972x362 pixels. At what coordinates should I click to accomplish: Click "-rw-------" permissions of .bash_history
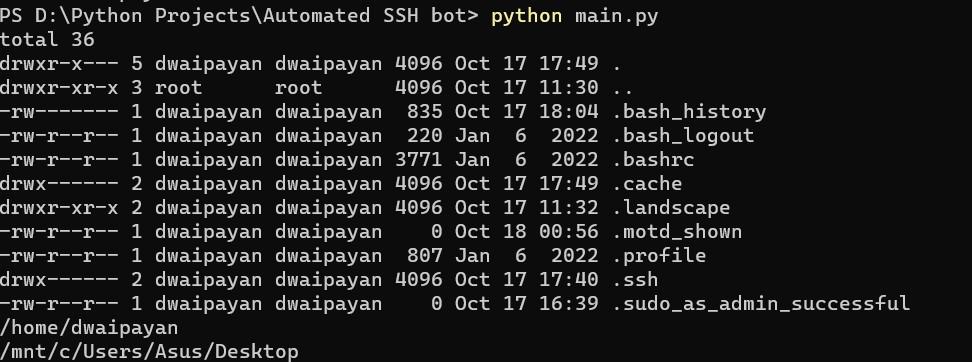[x=59, y=112]
